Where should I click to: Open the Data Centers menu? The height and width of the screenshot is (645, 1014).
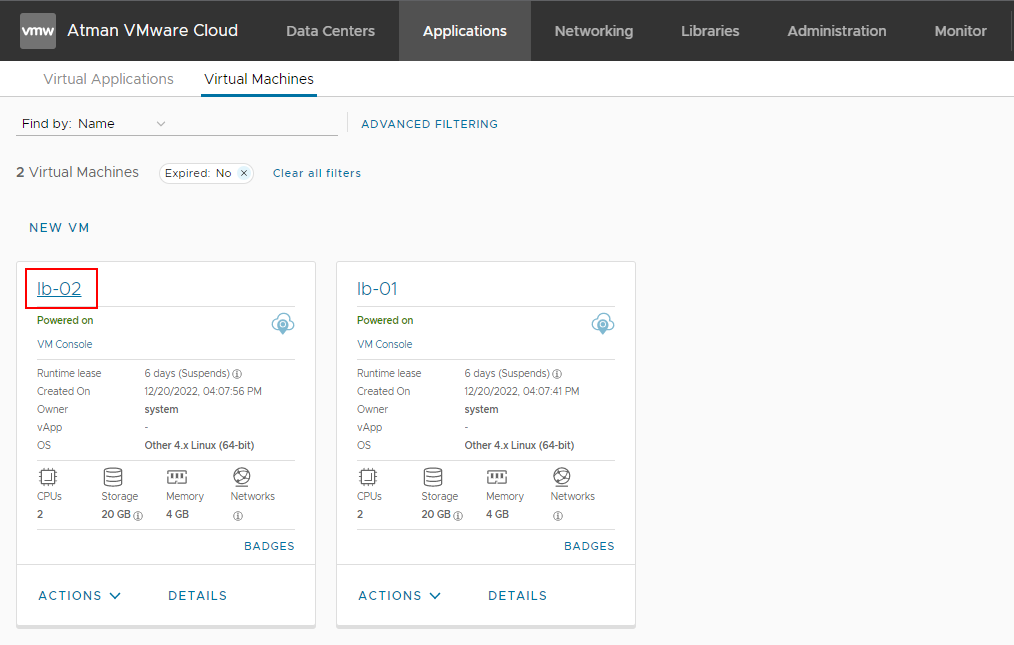[330, 30]
